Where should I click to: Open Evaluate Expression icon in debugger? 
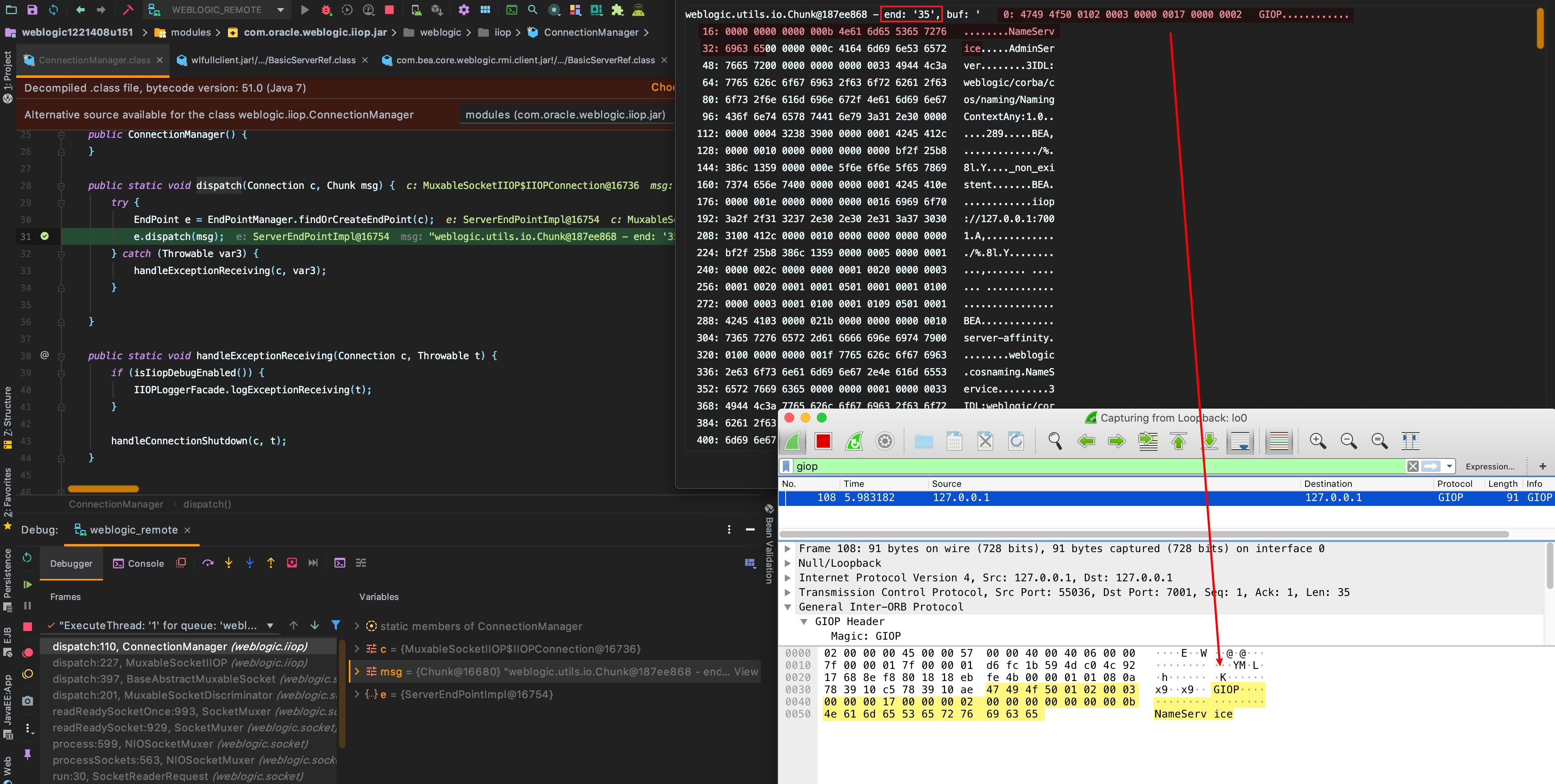tap(340, 563)
